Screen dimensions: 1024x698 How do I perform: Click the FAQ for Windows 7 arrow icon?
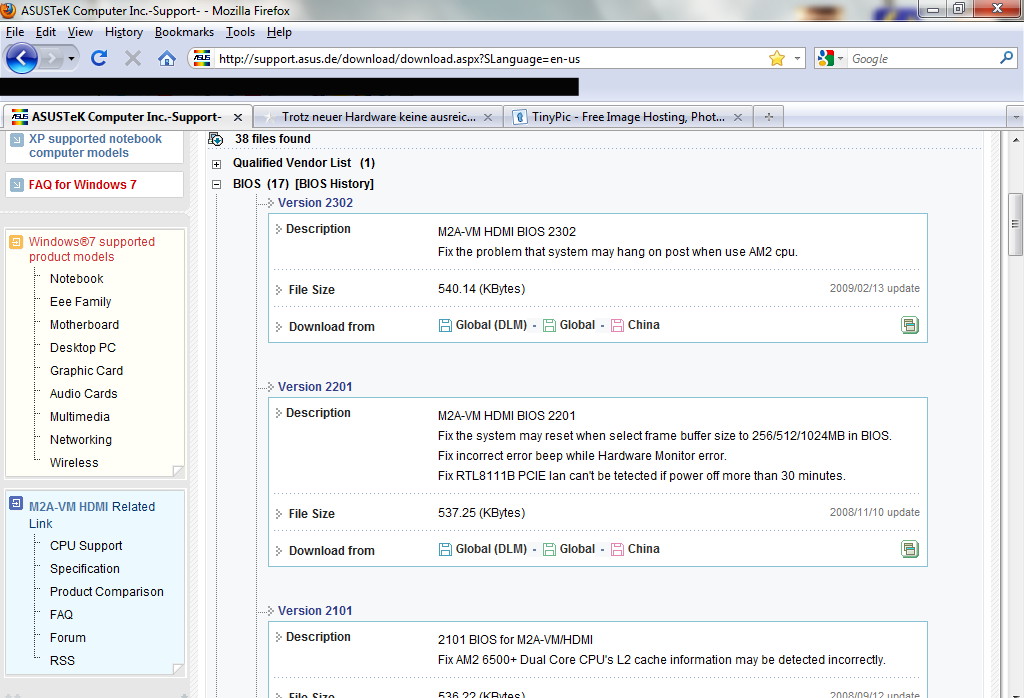pyautogui.click(x=17, y=185)
